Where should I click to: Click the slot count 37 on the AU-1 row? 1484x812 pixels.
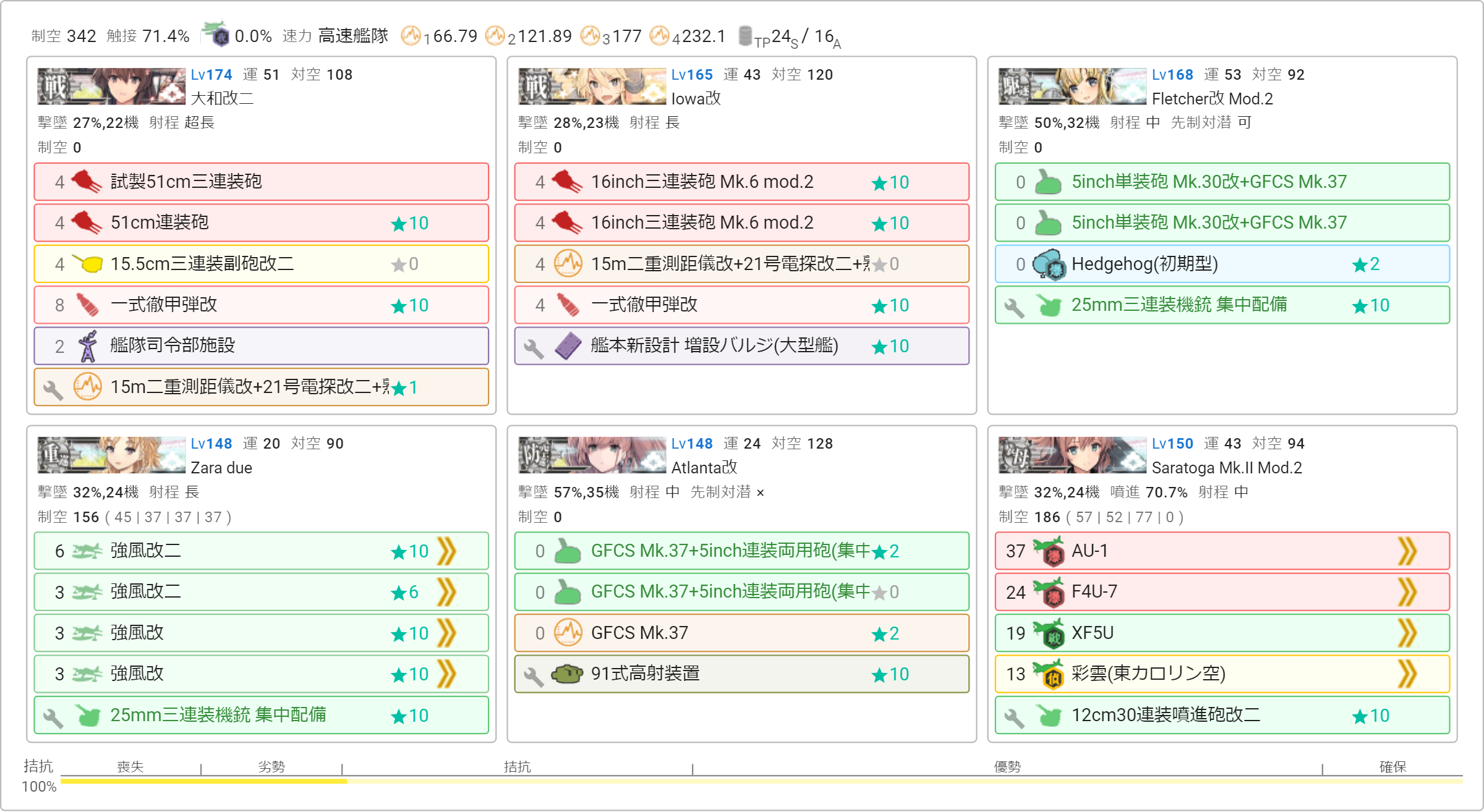tap(1015, 551)
